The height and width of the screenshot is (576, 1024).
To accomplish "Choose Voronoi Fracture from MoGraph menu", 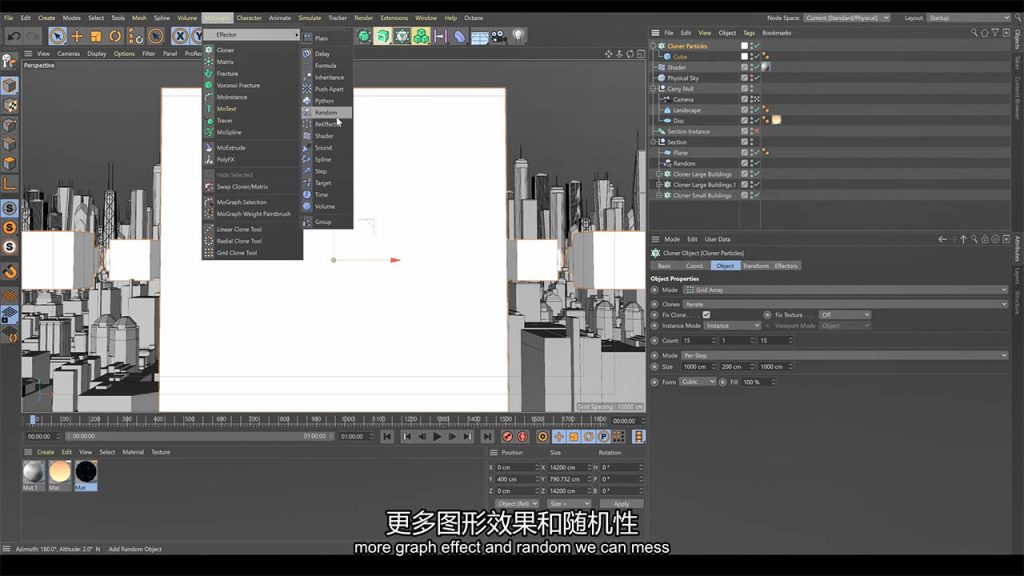I will [238, 86].
